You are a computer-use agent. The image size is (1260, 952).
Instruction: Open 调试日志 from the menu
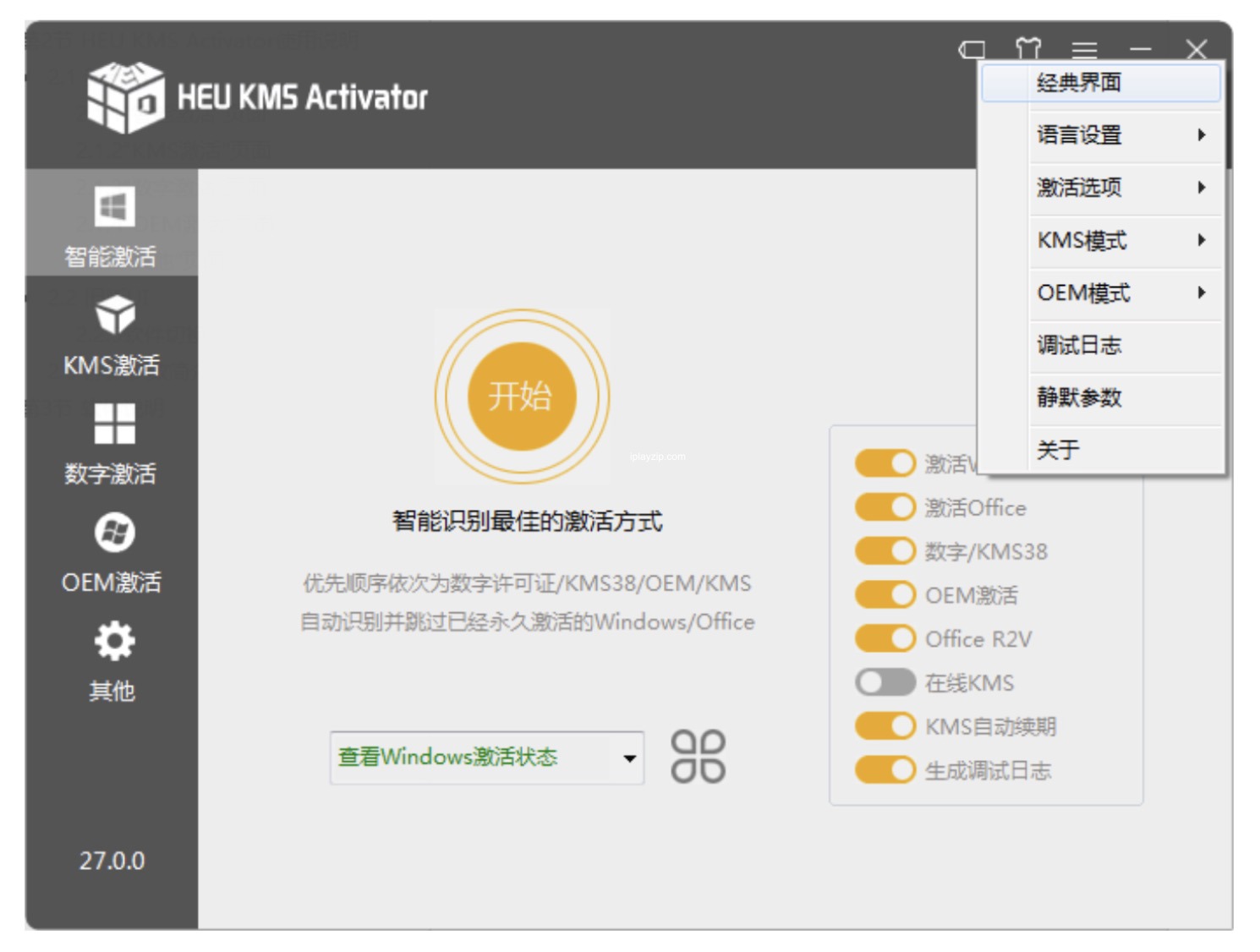1101,345
